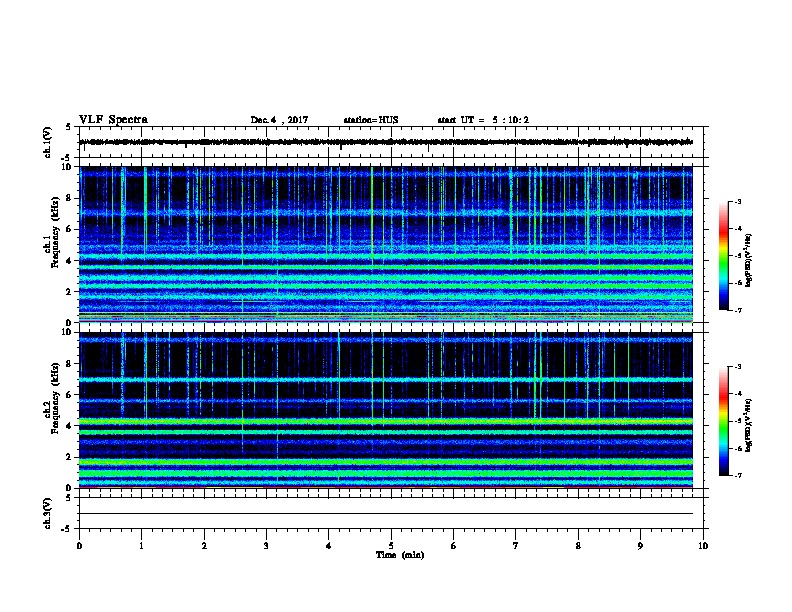792x612 pixels.
Task: Click the ch.1 "Frequency (kHz)" axis label
Action: (x=55, y=232)
